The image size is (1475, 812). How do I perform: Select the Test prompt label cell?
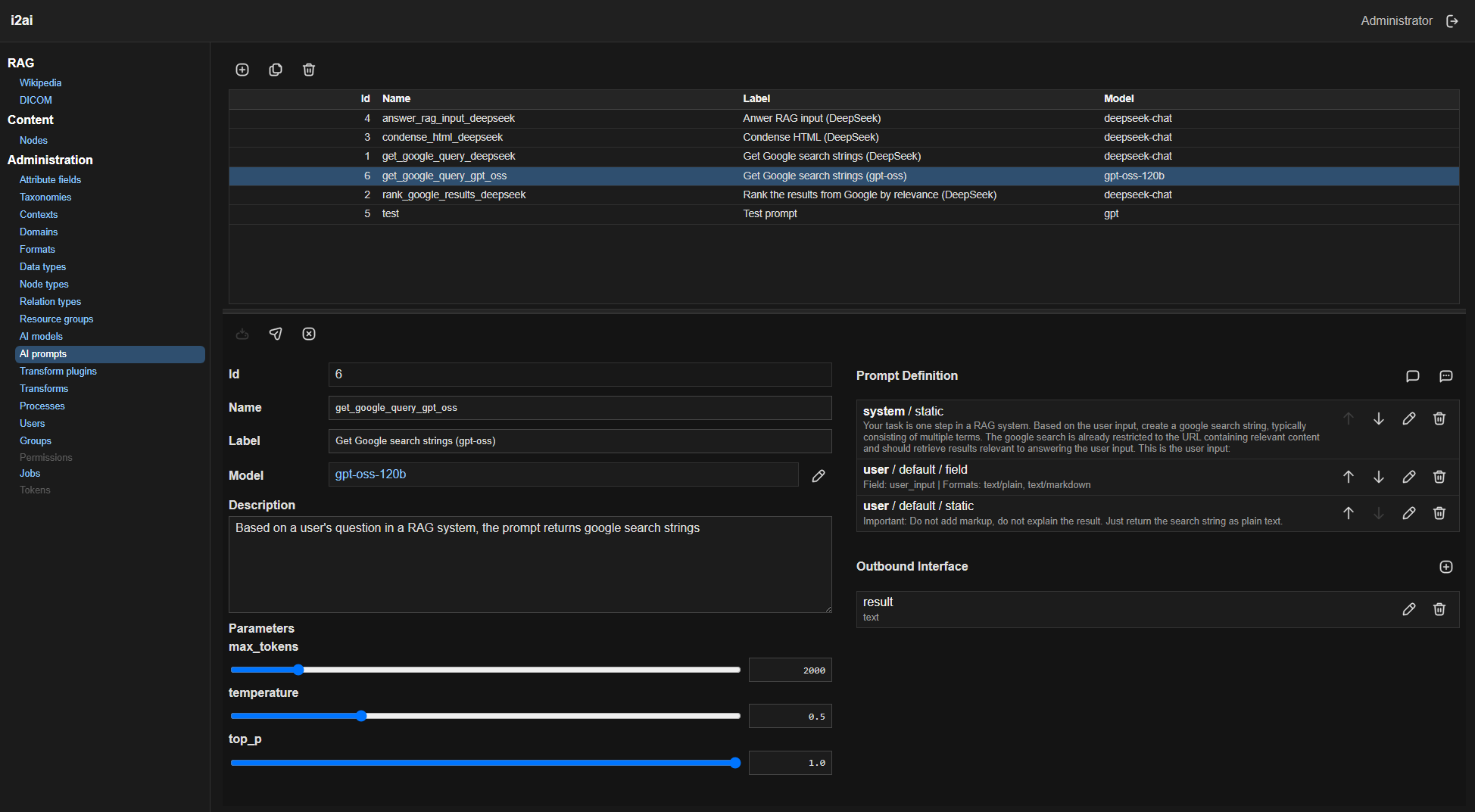[770, 213]
